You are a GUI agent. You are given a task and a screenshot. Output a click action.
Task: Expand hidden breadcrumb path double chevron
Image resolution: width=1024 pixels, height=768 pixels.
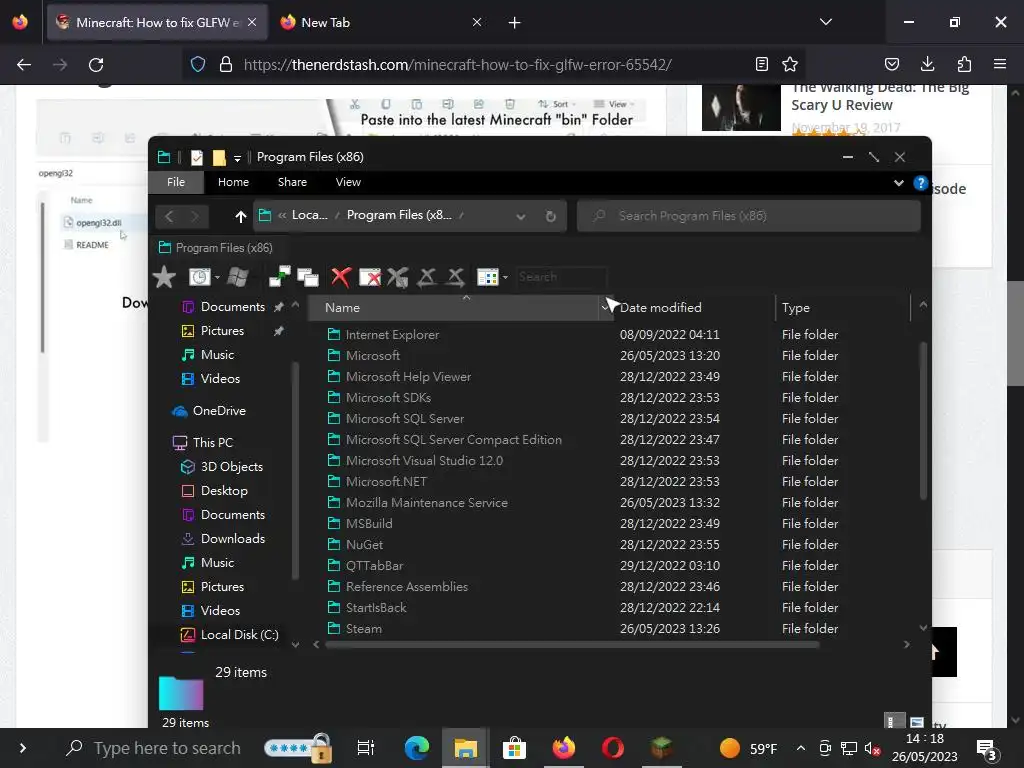282,216
